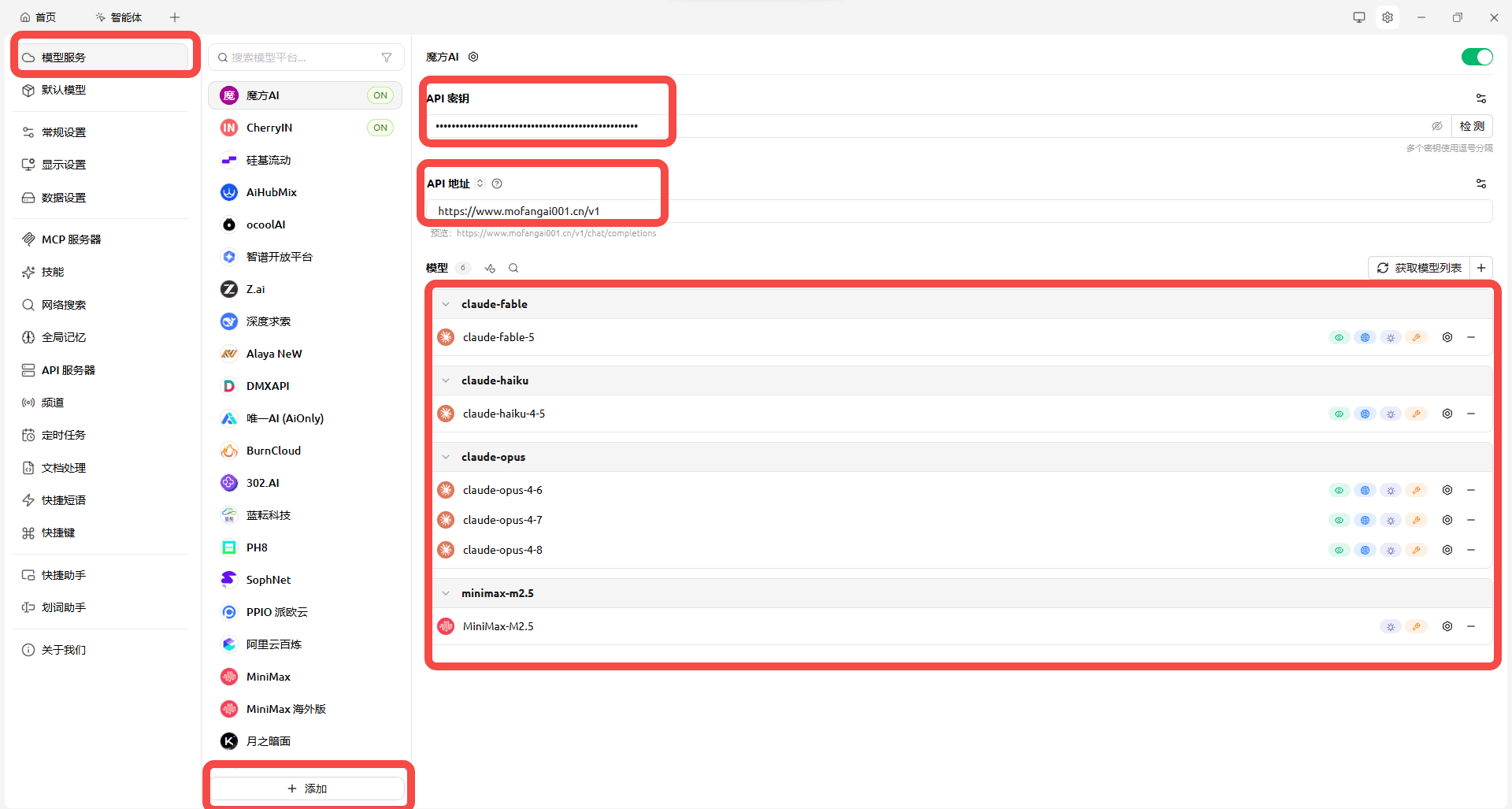Collapse the minimax-m2.5 model group

[446, 593]
